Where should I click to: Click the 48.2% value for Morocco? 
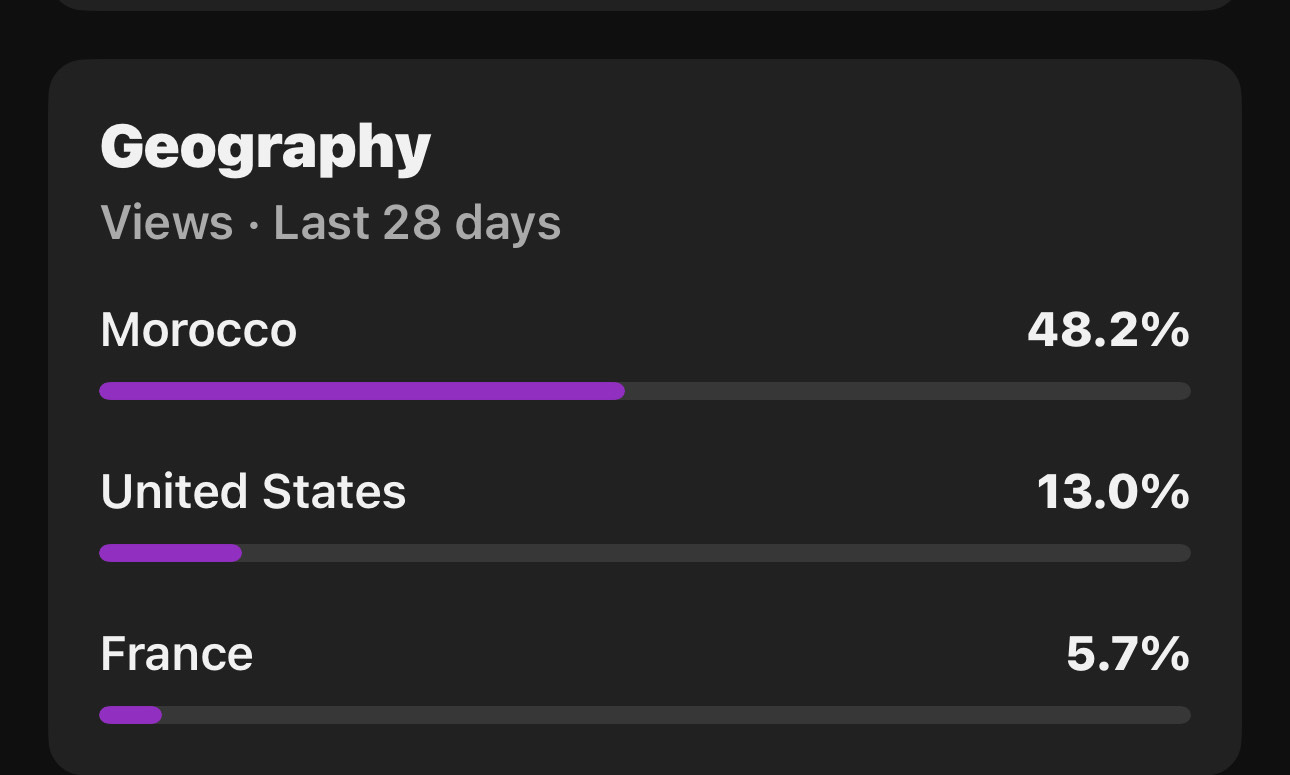click(1107, 330)
